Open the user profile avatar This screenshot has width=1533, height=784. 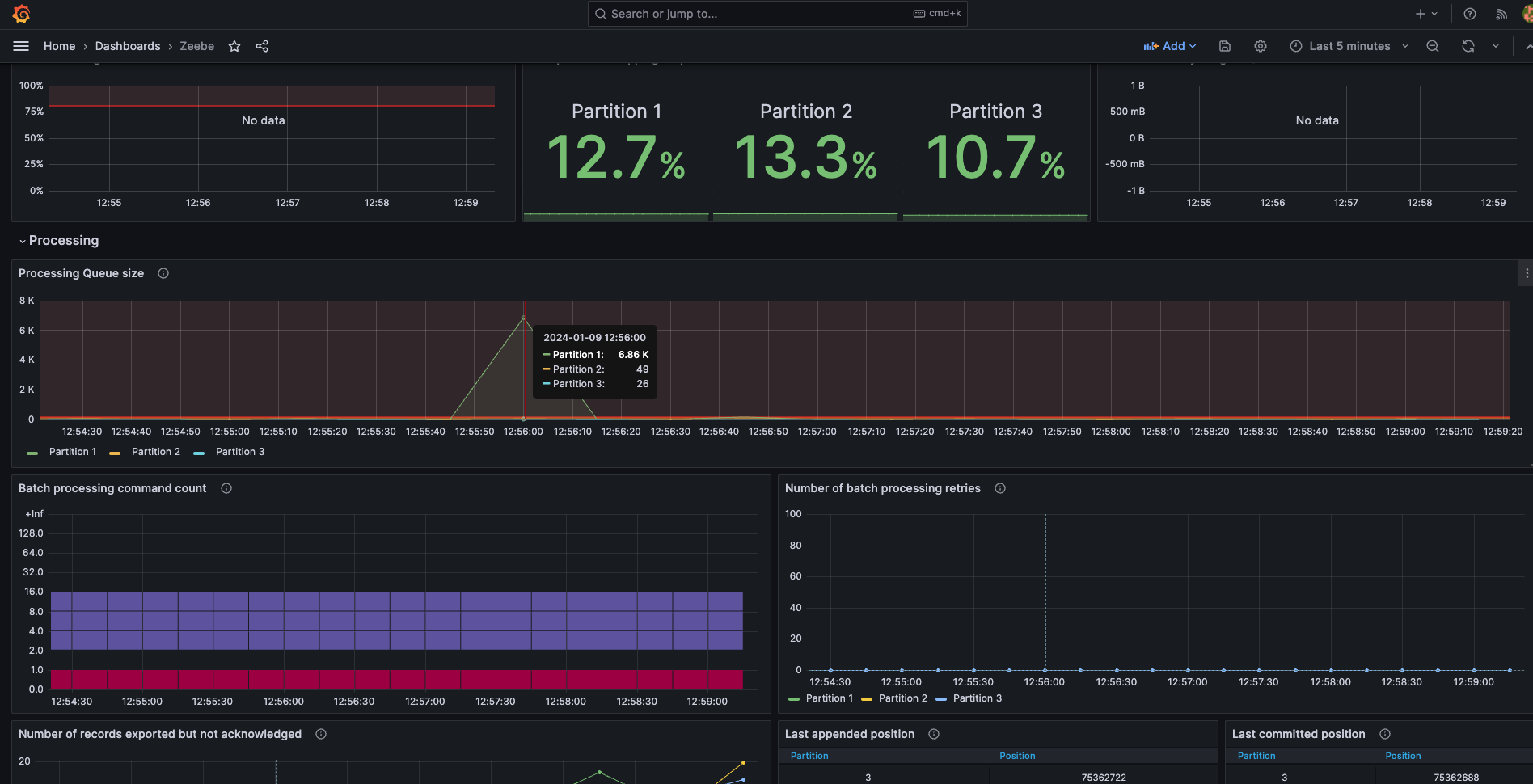pyautogui.click(x=1527, y=14)
